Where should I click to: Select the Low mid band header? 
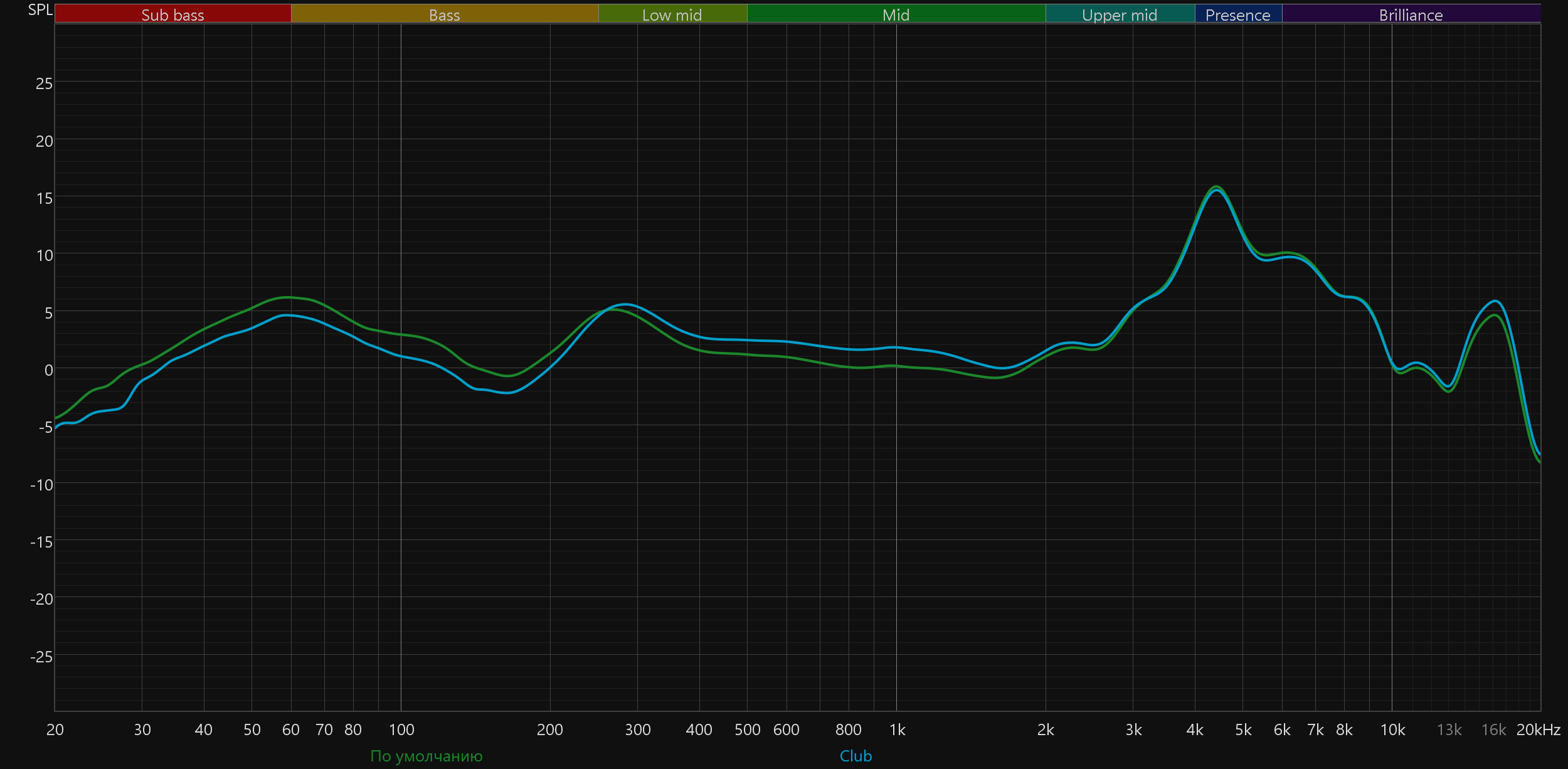point(672,14)
